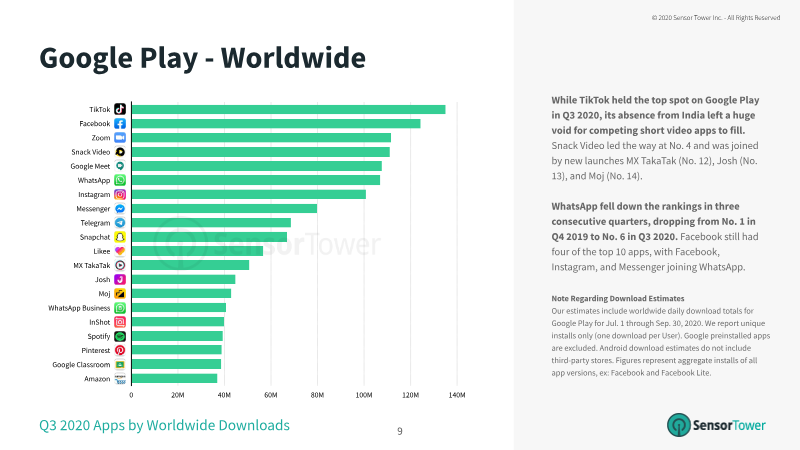Click the 'Snack Video' chart label
Screen dimensions: 800x450
(x=91, y=152)
